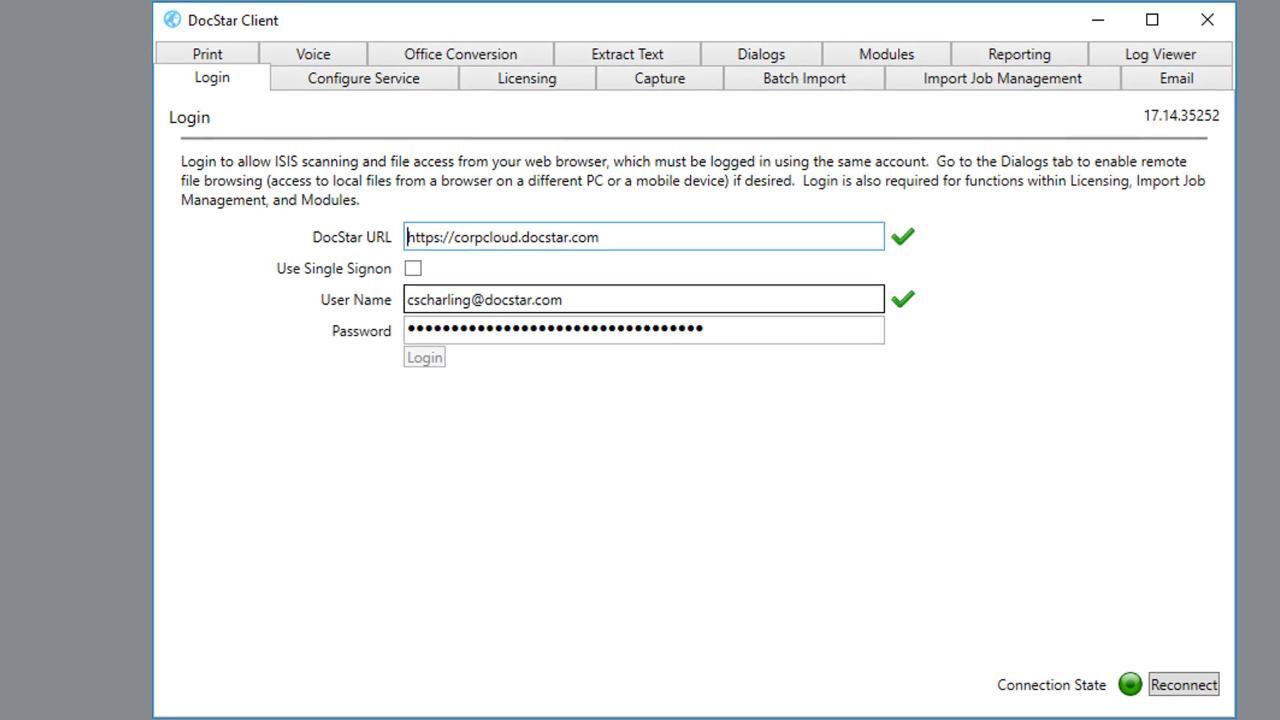Click the version number 17.14.35252

pos(1181,116)
